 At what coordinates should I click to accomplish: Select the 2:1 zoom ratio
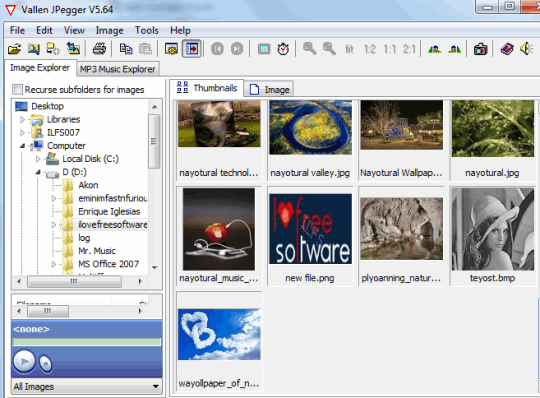click(x=409, y=49)
